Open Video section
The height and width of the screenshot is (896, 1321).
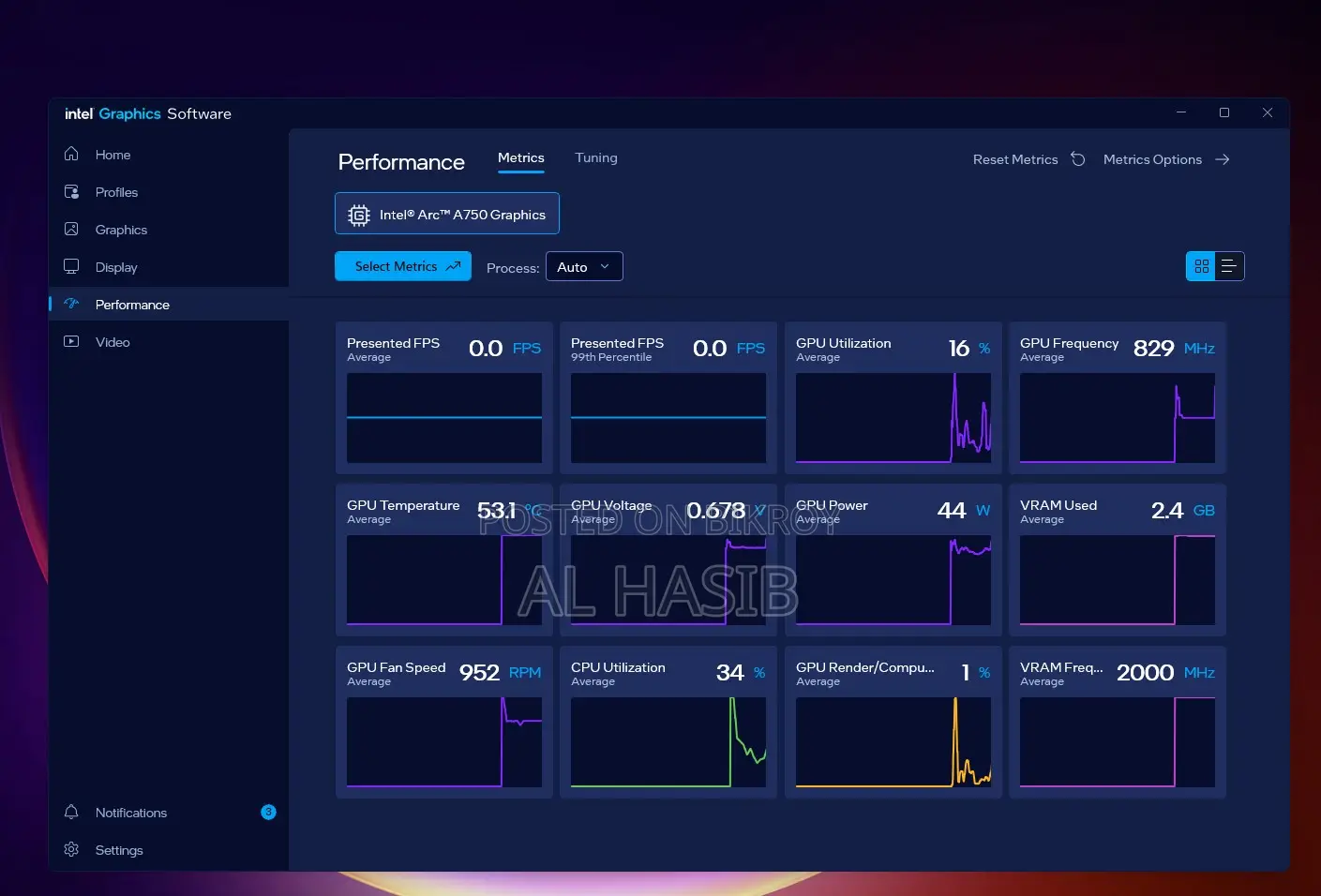tap(169, 342)
